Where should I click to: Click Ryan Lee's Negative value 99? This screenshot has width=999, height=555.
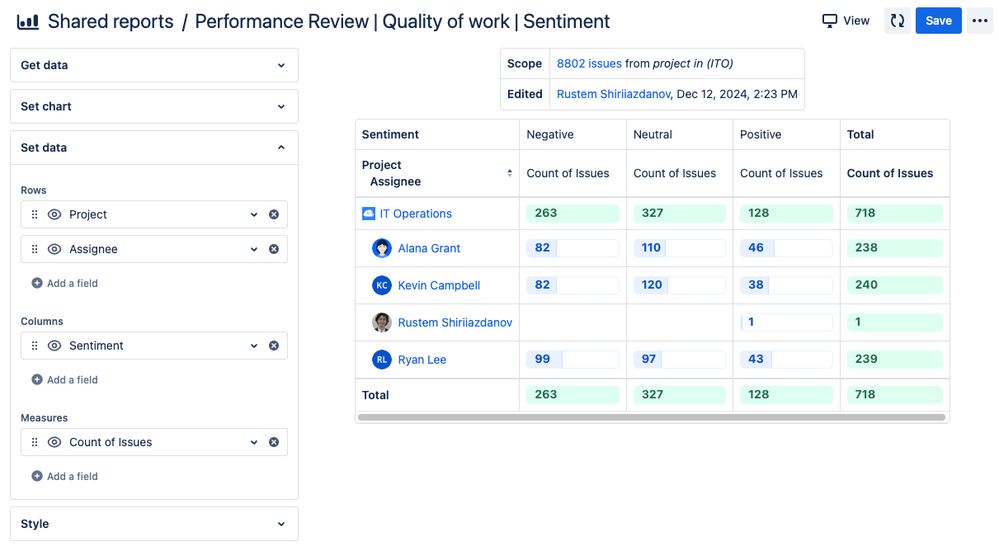point(572,359)
